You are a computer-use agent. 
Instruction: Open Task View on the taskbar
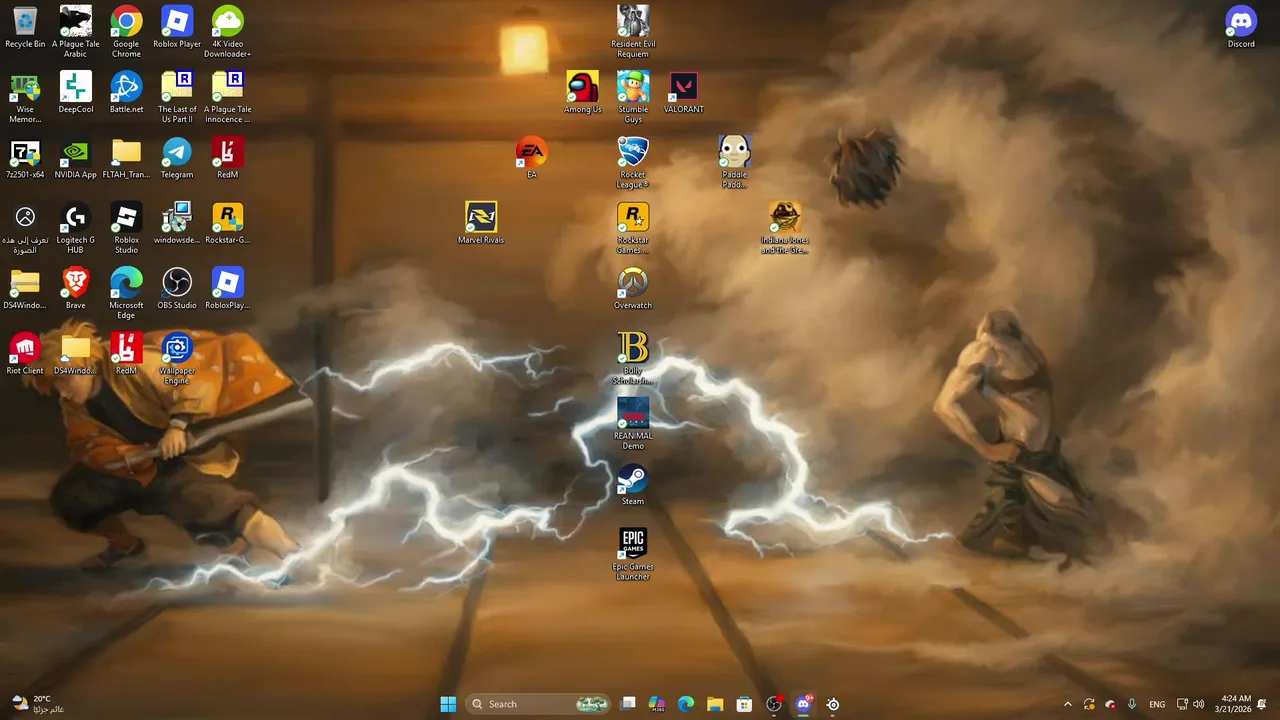tap(628, 704)
